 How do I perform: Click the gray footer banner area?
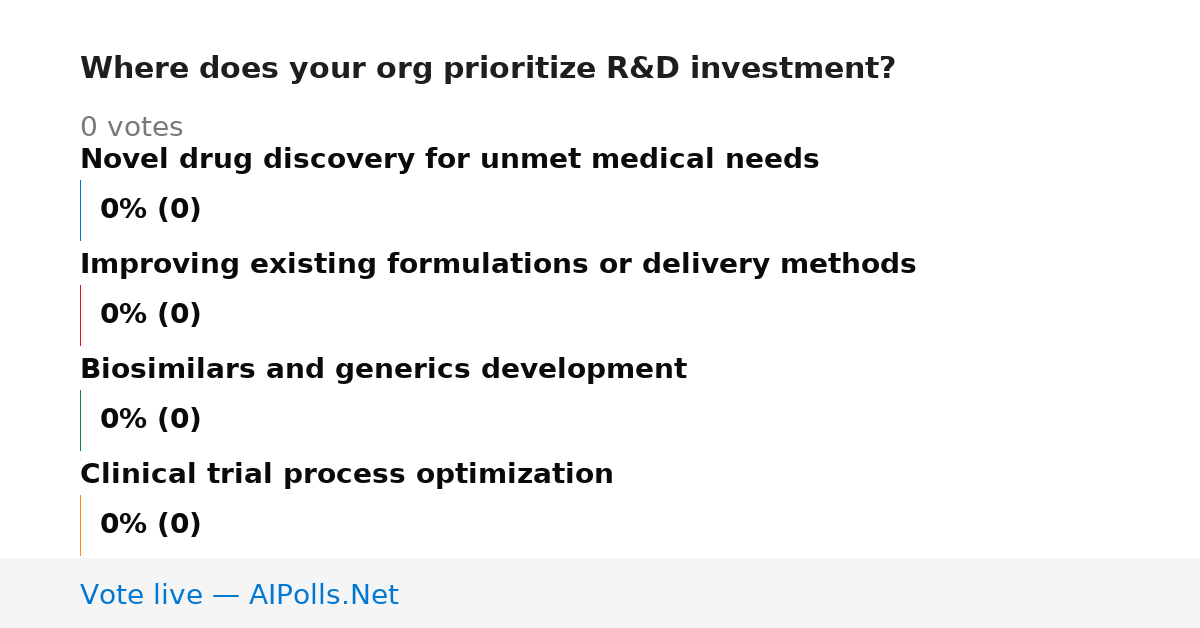click(600, 593)
